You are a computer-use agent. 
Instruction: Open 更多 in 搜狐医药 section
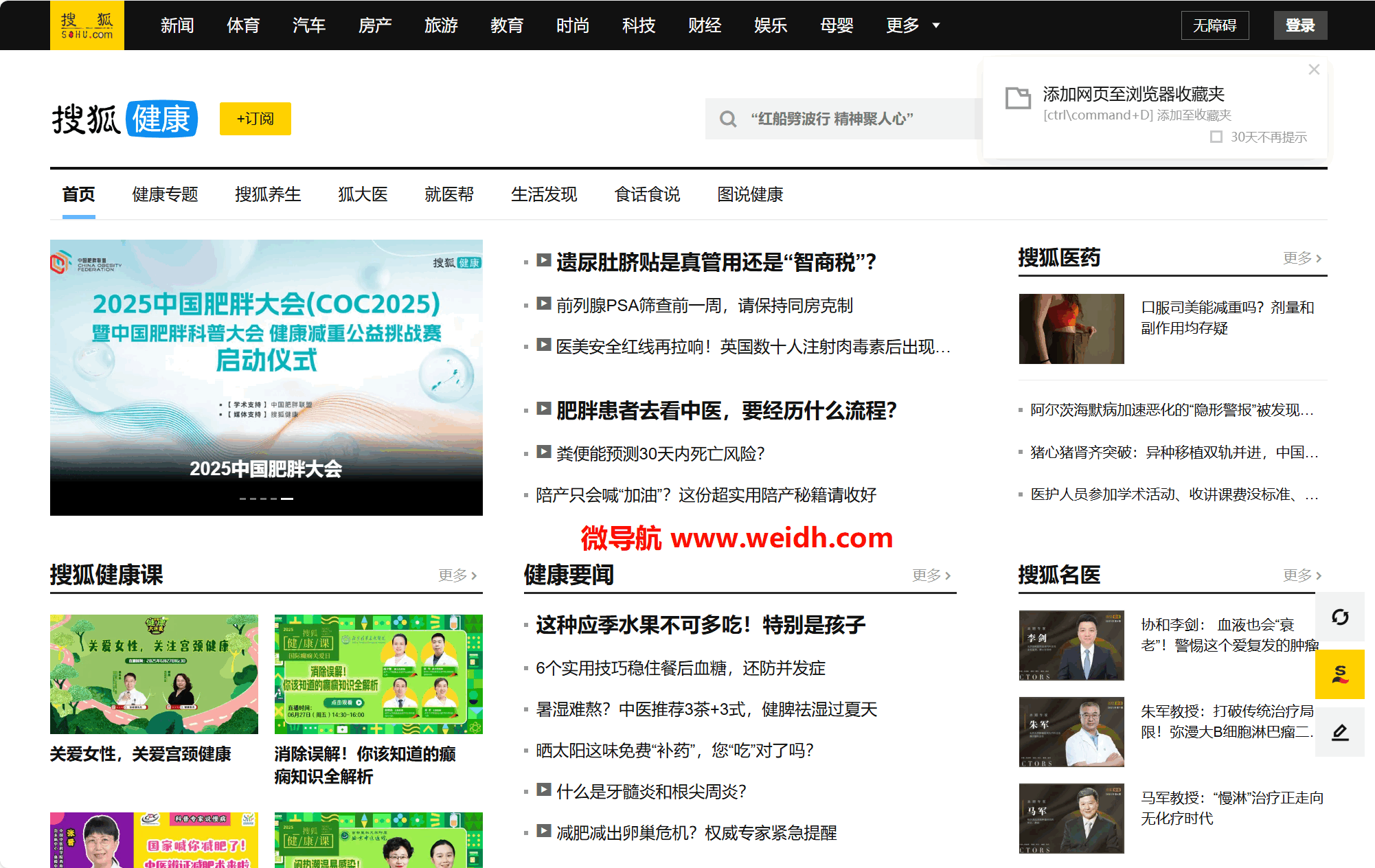[x=1302, y=258]
